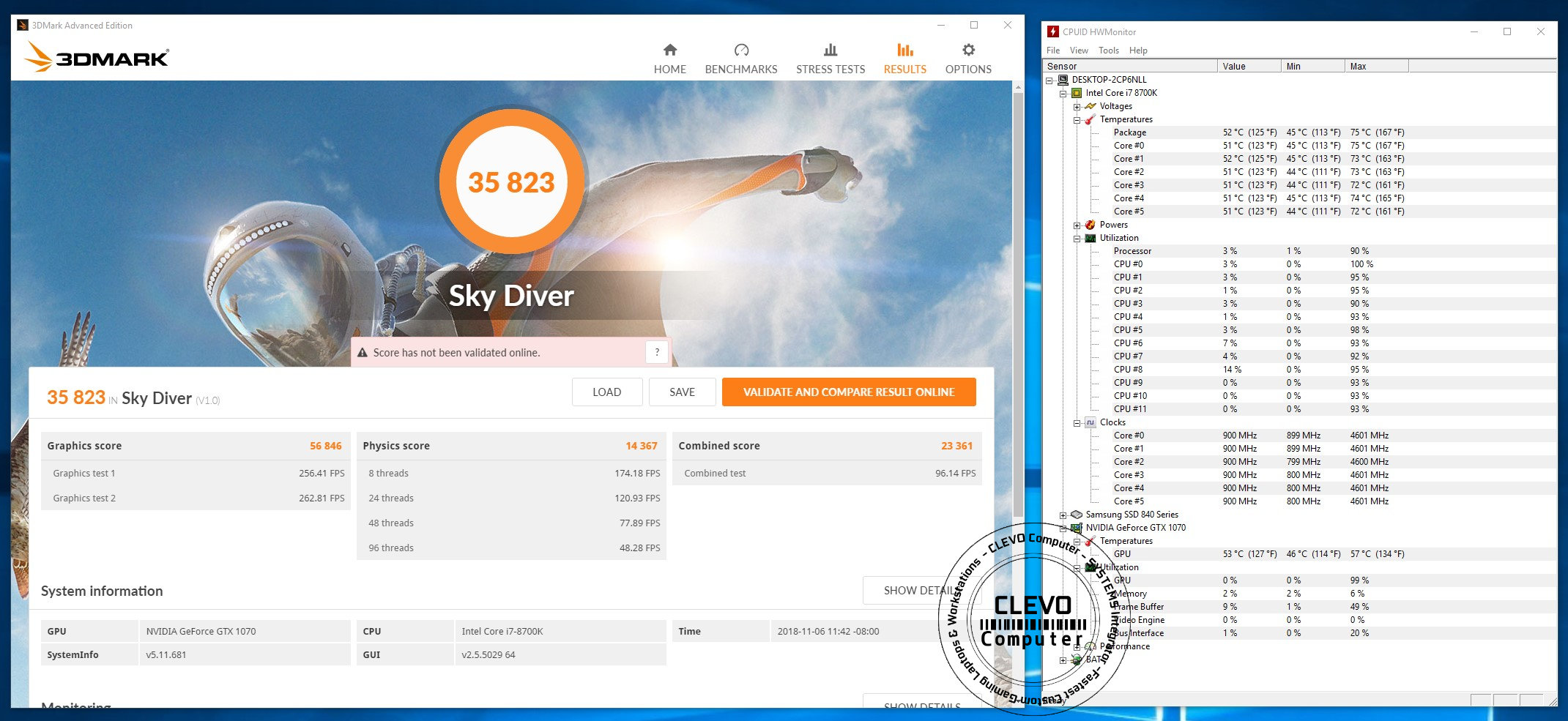Click the big 35 823 score circle
1568x721 pixels.
(511, 182)
